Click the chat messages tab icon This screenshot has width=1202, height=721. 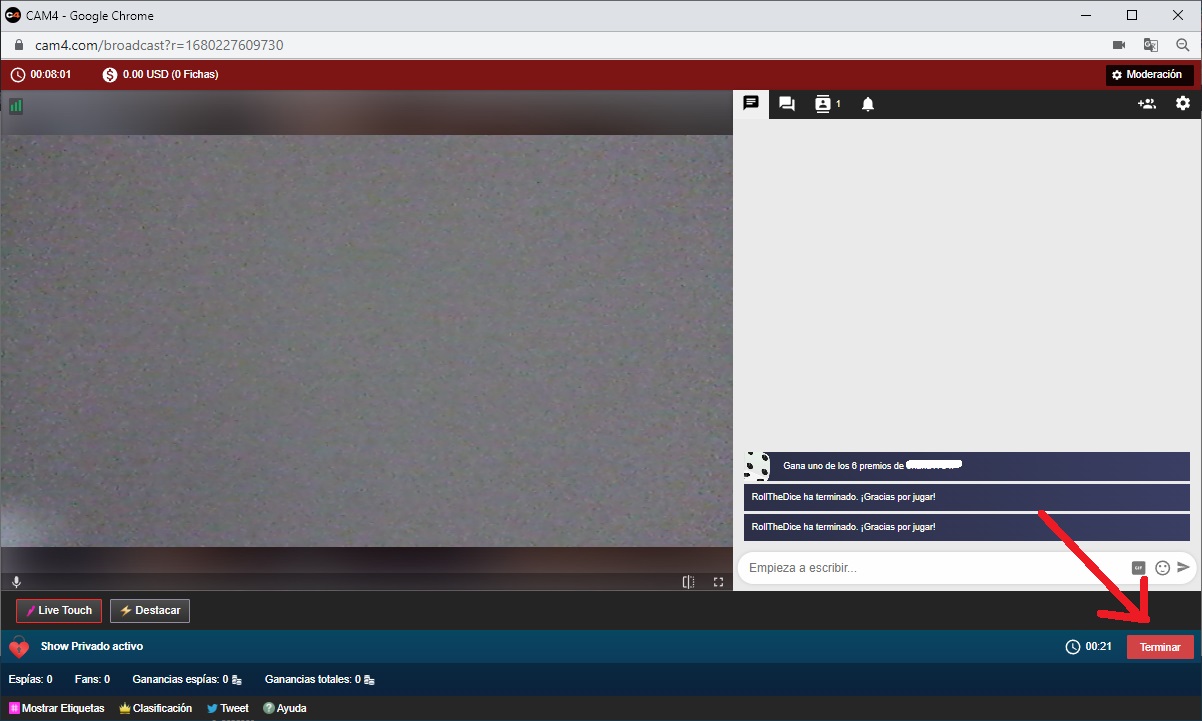[x=751, y=103]
